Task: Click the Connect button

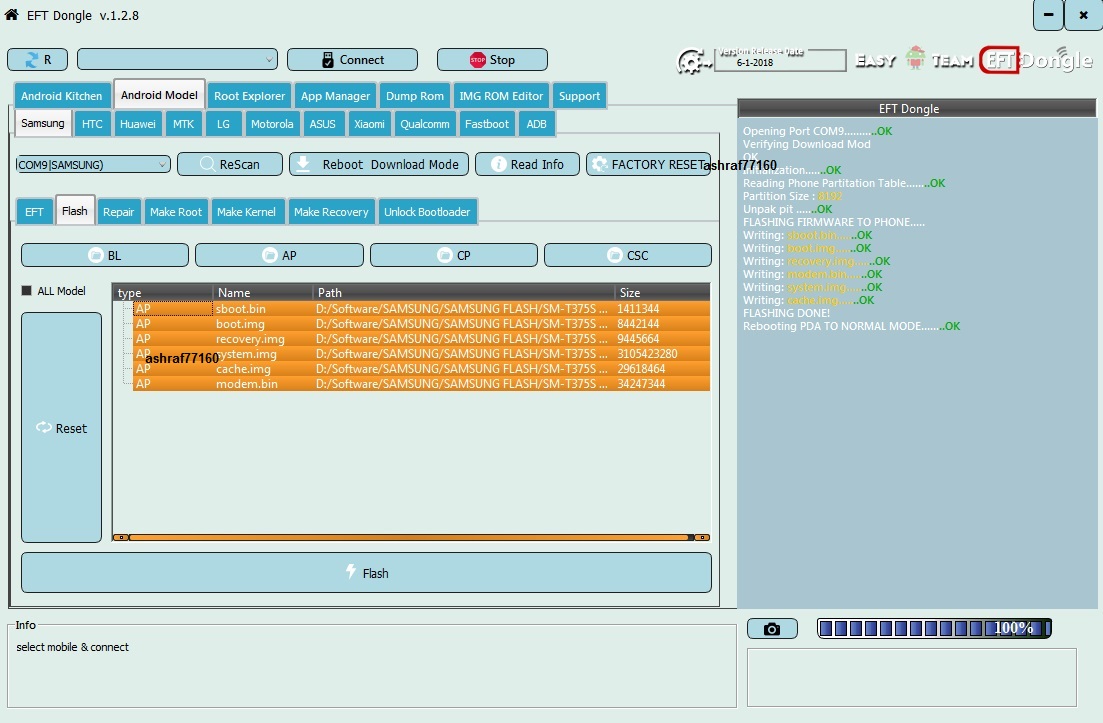Action: point(352,60)
